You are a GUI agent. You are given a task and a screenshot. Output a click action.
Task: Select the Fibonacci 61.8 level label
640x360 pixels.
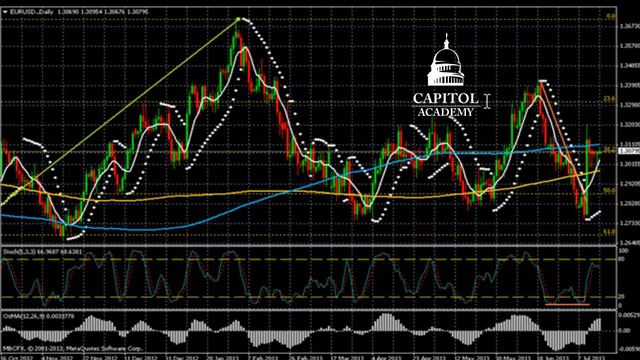(x=609, y=232)
